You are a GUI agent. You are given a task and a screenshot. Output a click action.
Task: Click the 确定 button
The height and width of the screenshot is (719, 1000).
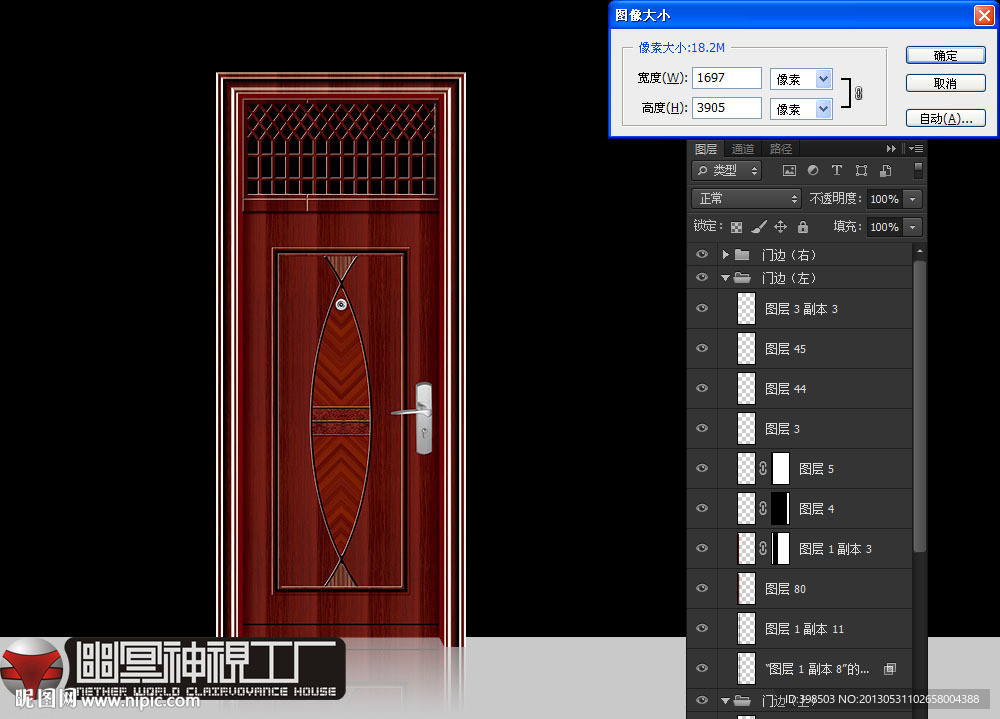[946, 56]
